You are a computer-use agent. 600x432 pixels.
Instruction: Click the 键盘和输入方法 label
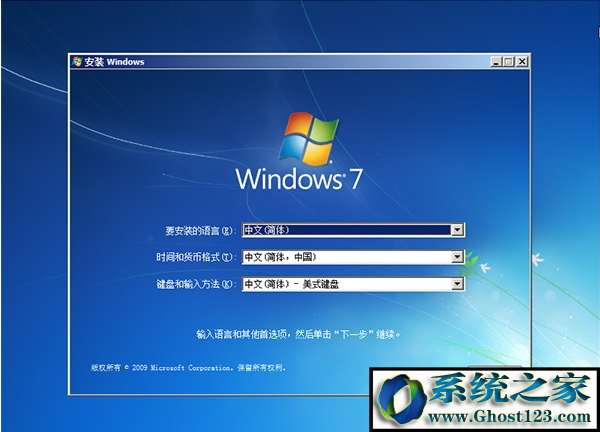point(194,284)
